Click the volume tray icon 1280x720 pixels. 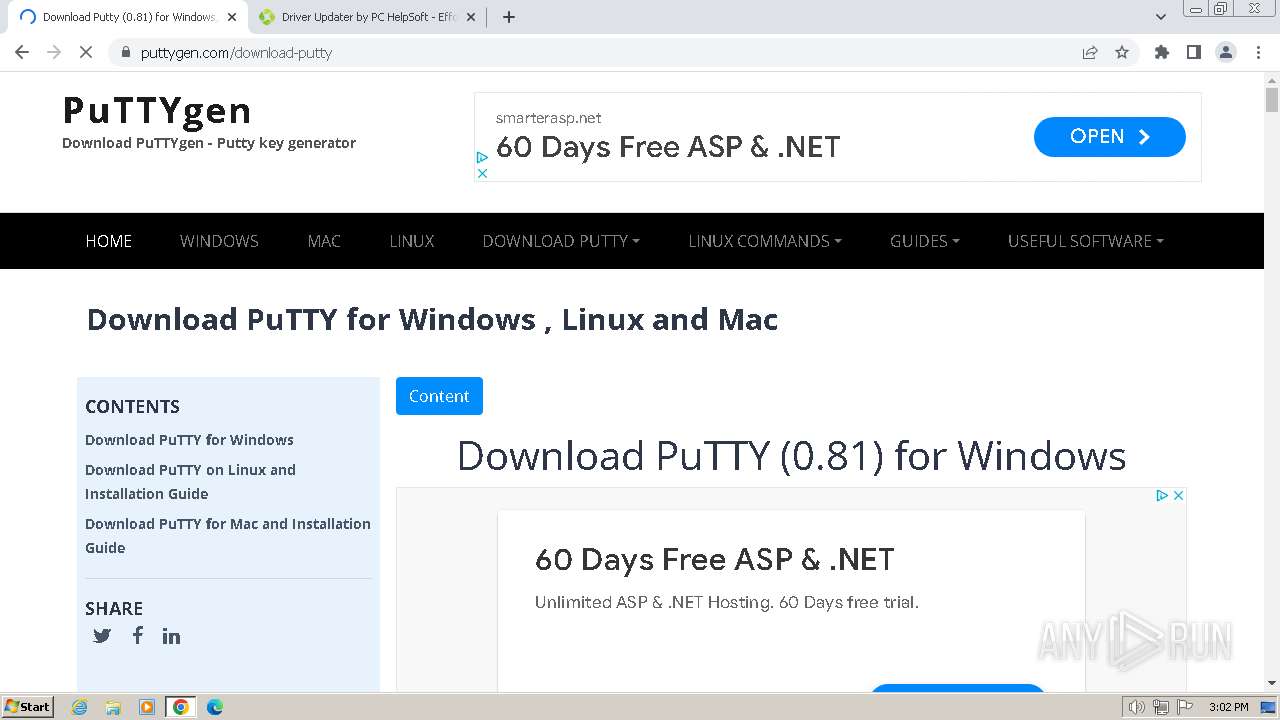point(1137,707)
